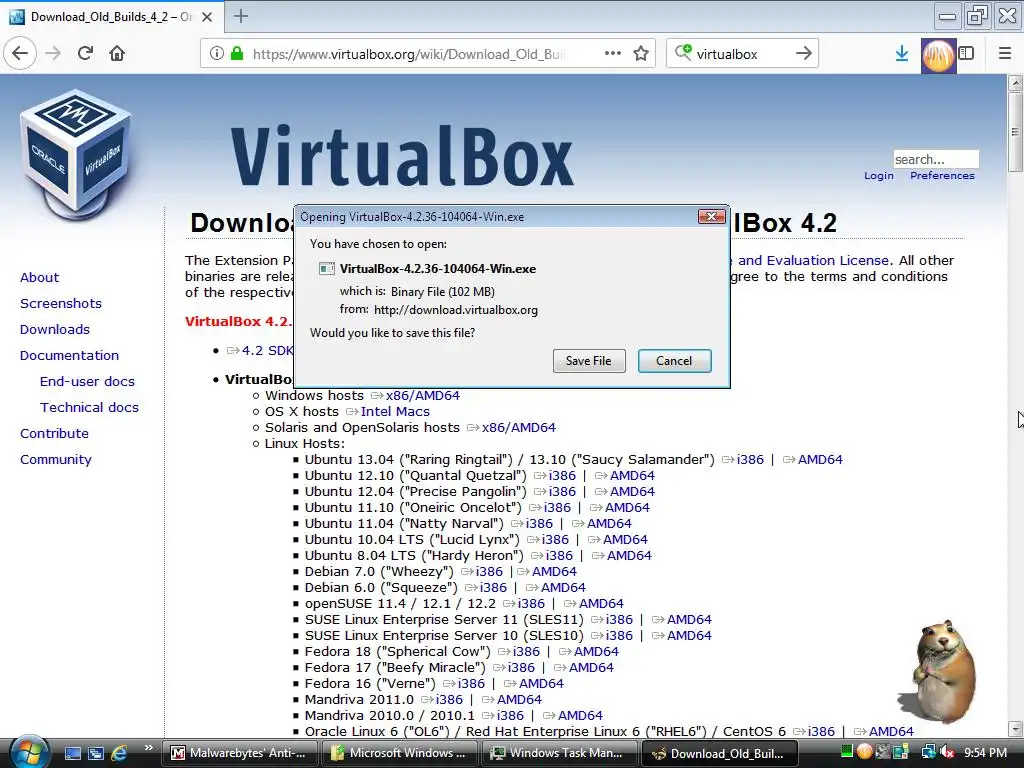Click the address bar URL field
Viewport: 1024px width, 768px height.
408,54
